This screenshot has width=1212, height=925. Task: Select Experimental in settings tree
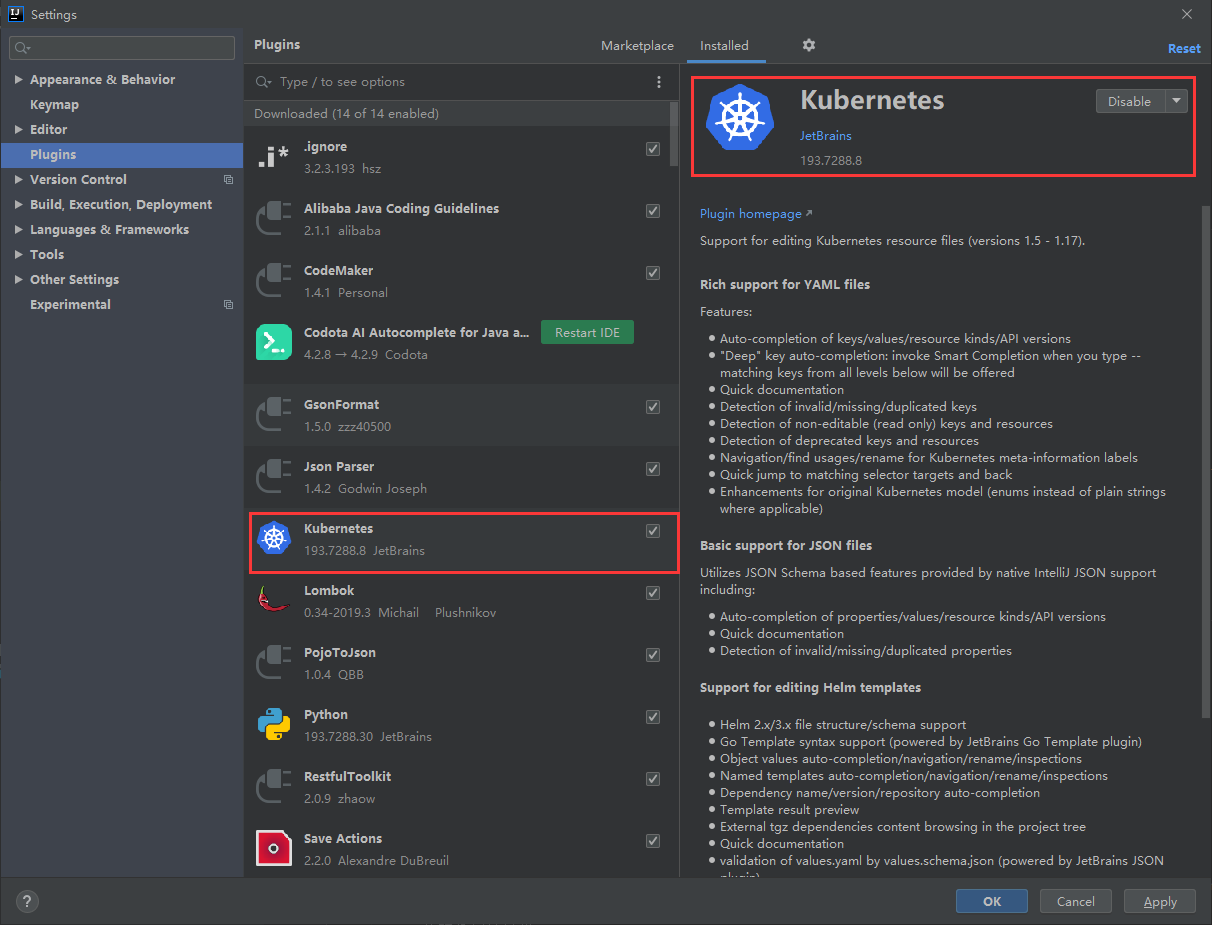70,305
